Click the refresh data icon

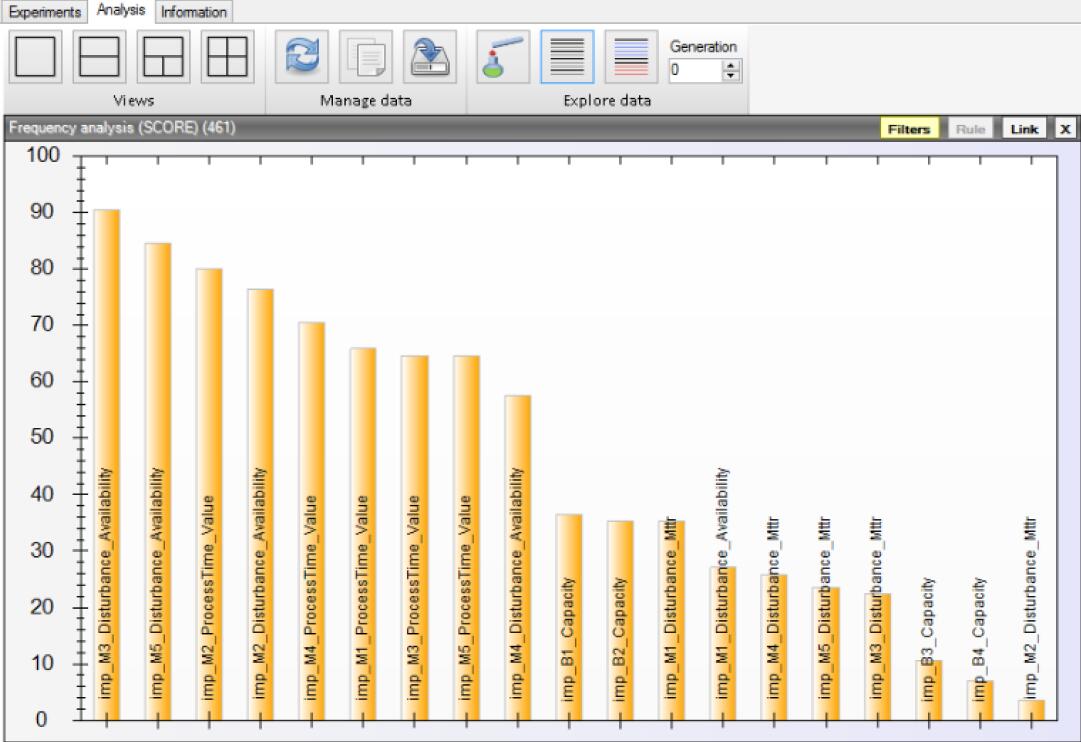tap(302, 57)
